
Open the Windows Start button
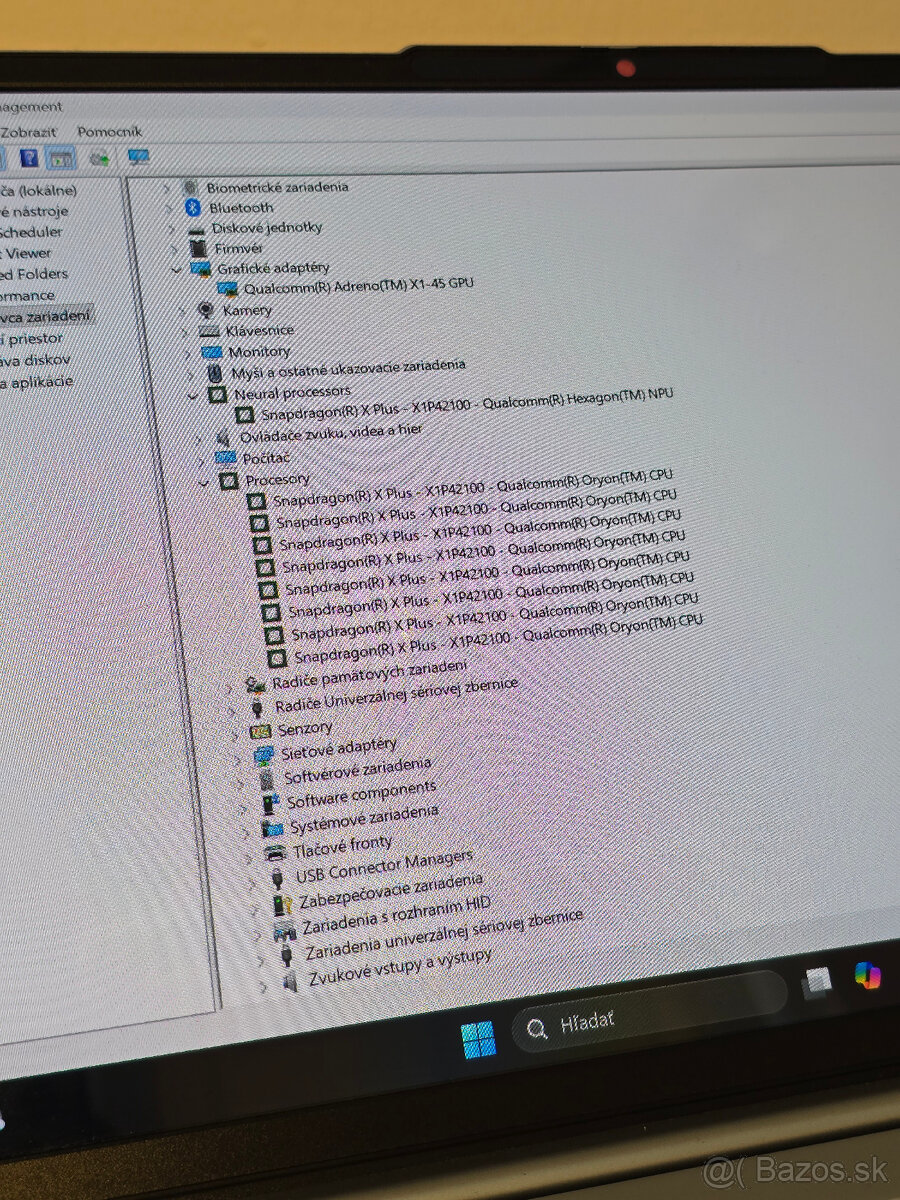pyautogui.click(x=478, y=1039)
